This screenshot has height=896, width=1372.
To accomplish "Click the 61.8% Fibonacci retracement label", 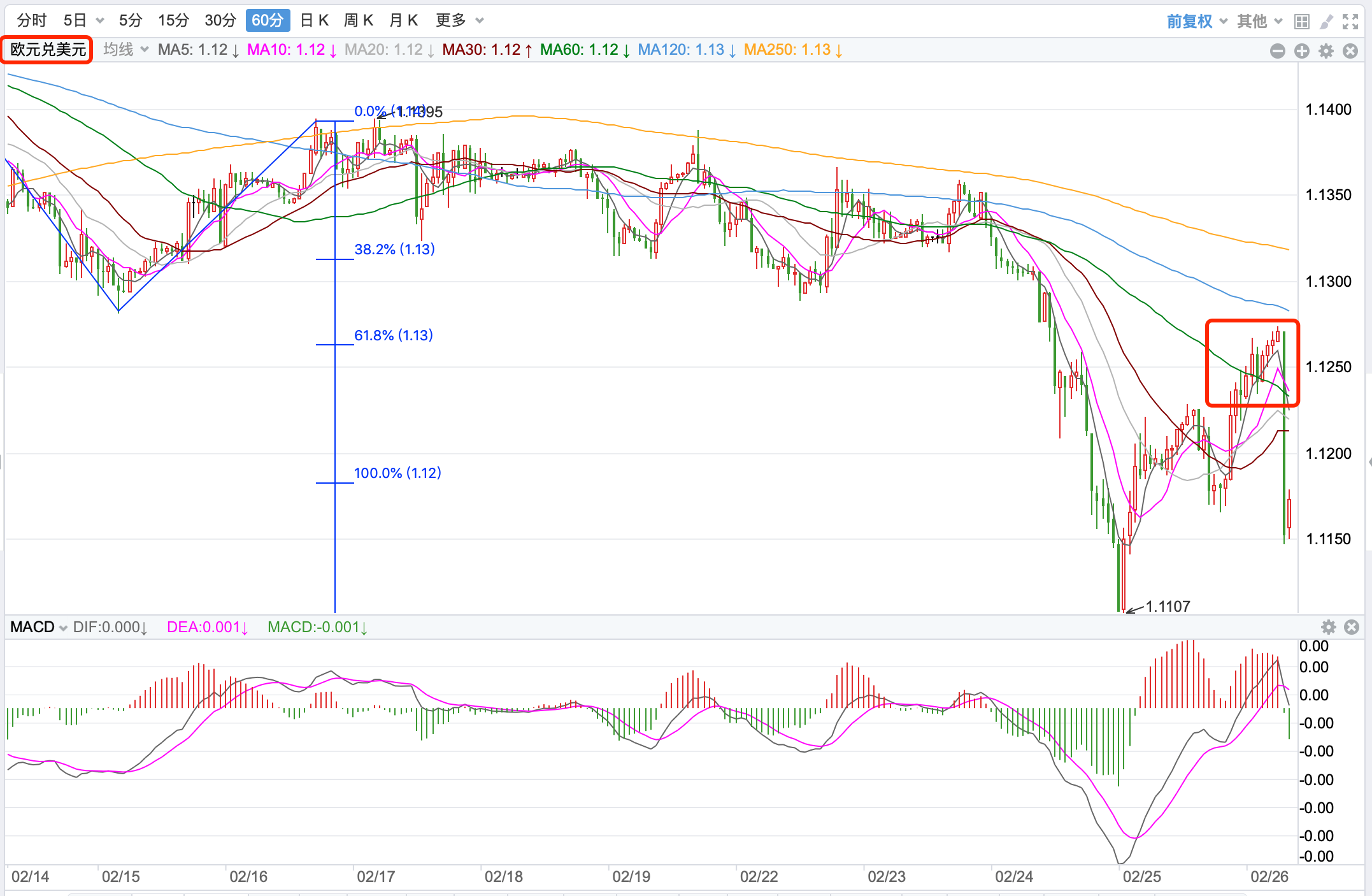I will 393,335.
